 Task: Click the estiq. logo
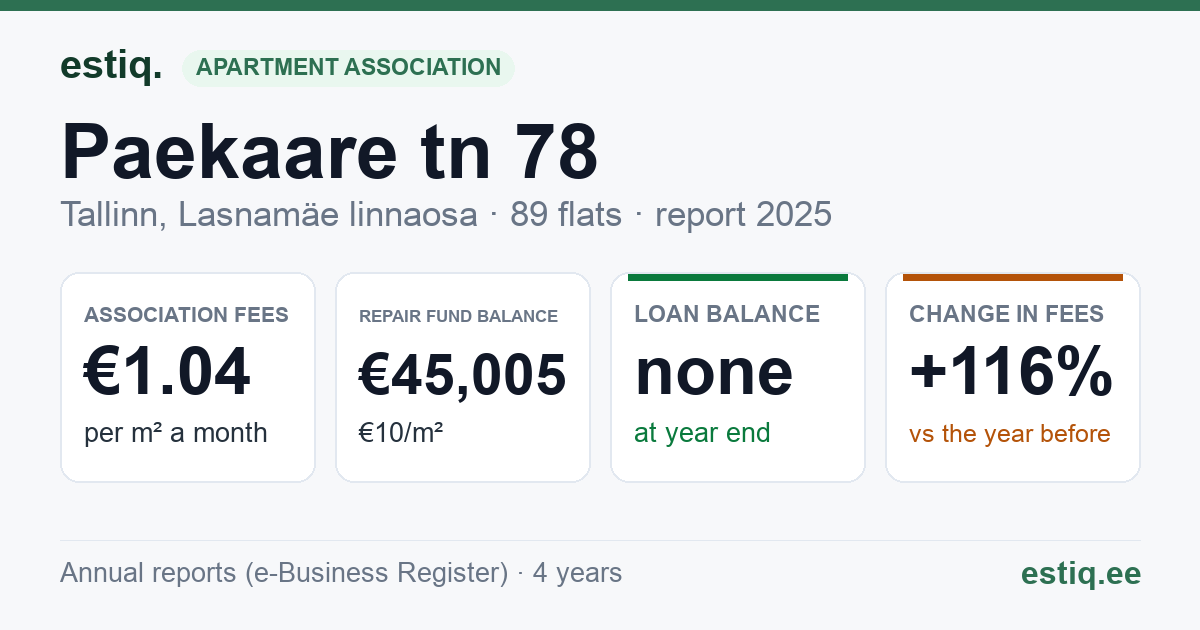[x=111, y=66]
